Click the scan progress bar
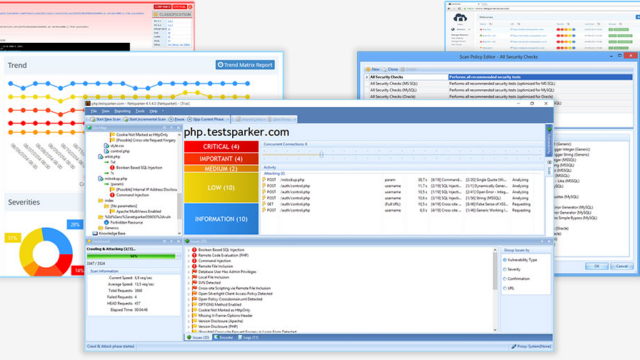This screenshot has width=640, height=360. (133, 256)
